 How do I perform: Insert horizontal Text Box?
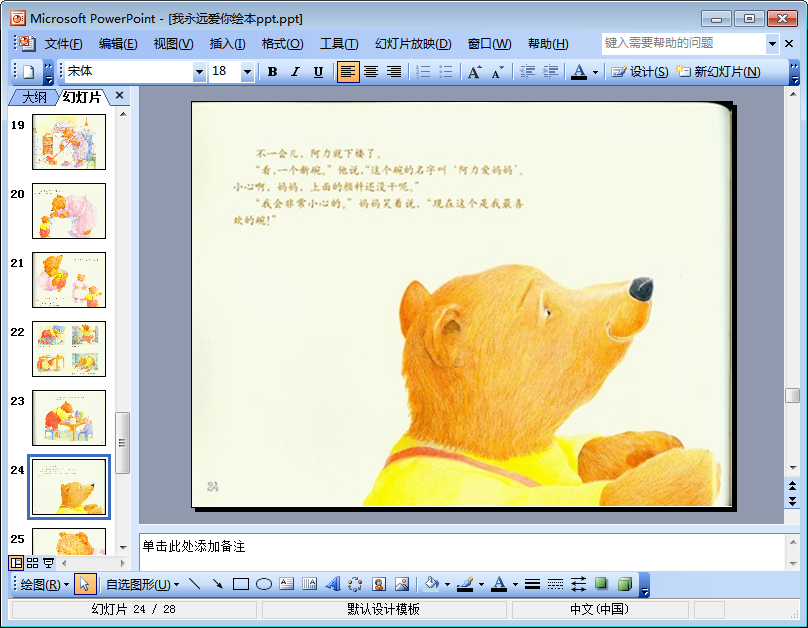287,584
